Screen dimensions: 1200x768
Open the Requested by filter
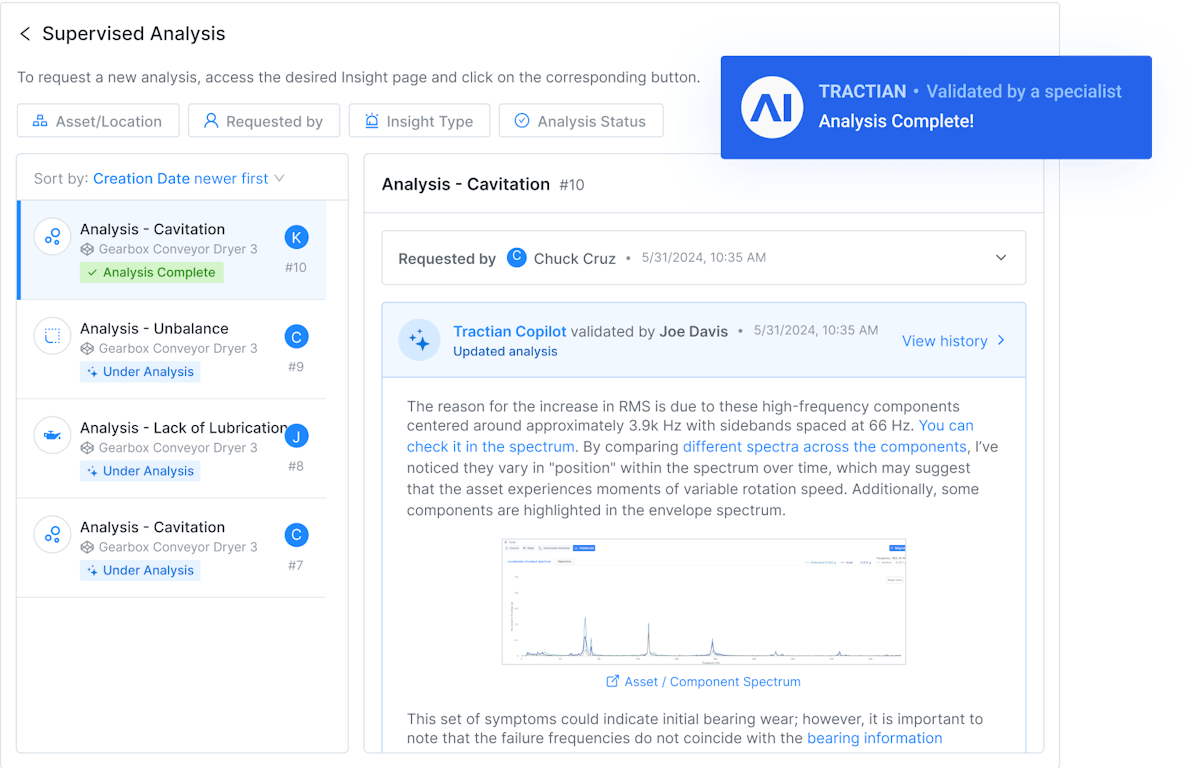pos(264,121)
